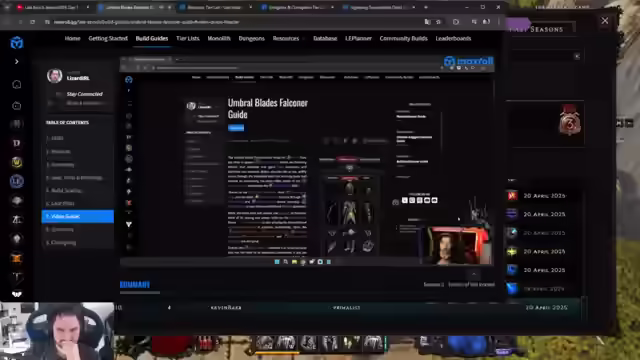Expand the left sidebar with the chevron arrow
640x360 pixels.
click(x=17, y=62)
